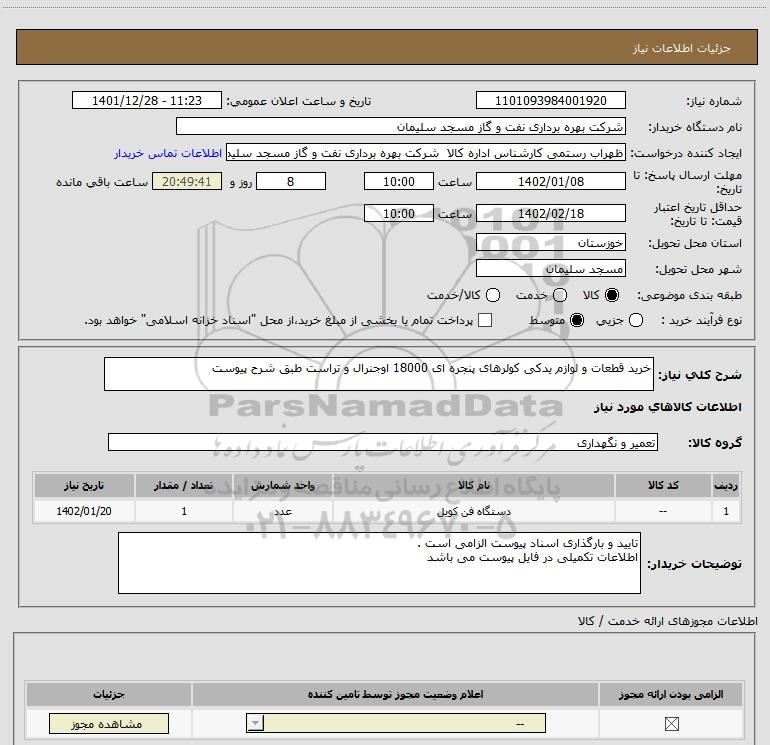This screenshot has width=770, height=745.
Task: Click the remaining days field showing 8
Action: (x=291, y=181)
